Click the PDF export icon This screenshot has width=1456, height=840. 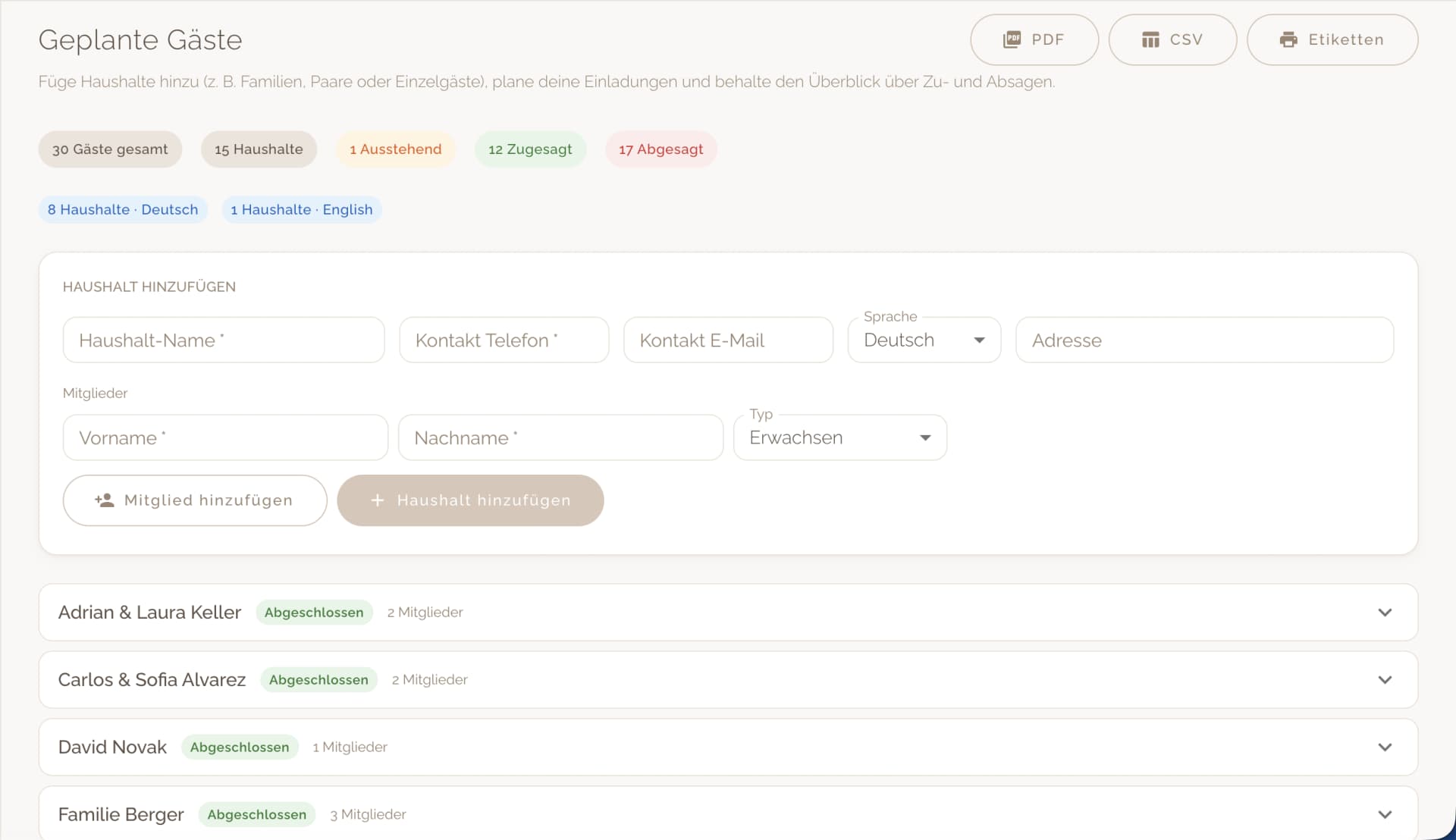click(x=1012, y=39)
